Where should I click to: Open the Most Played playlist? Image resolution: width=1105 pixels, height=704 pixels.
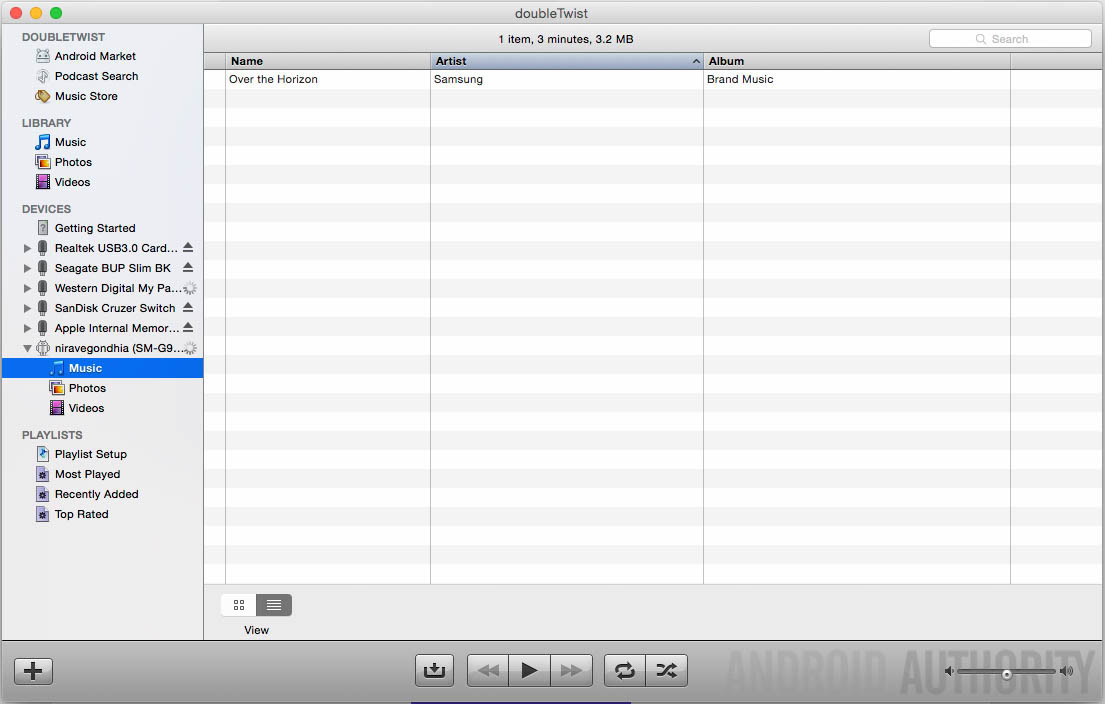(x=87, y=474)
